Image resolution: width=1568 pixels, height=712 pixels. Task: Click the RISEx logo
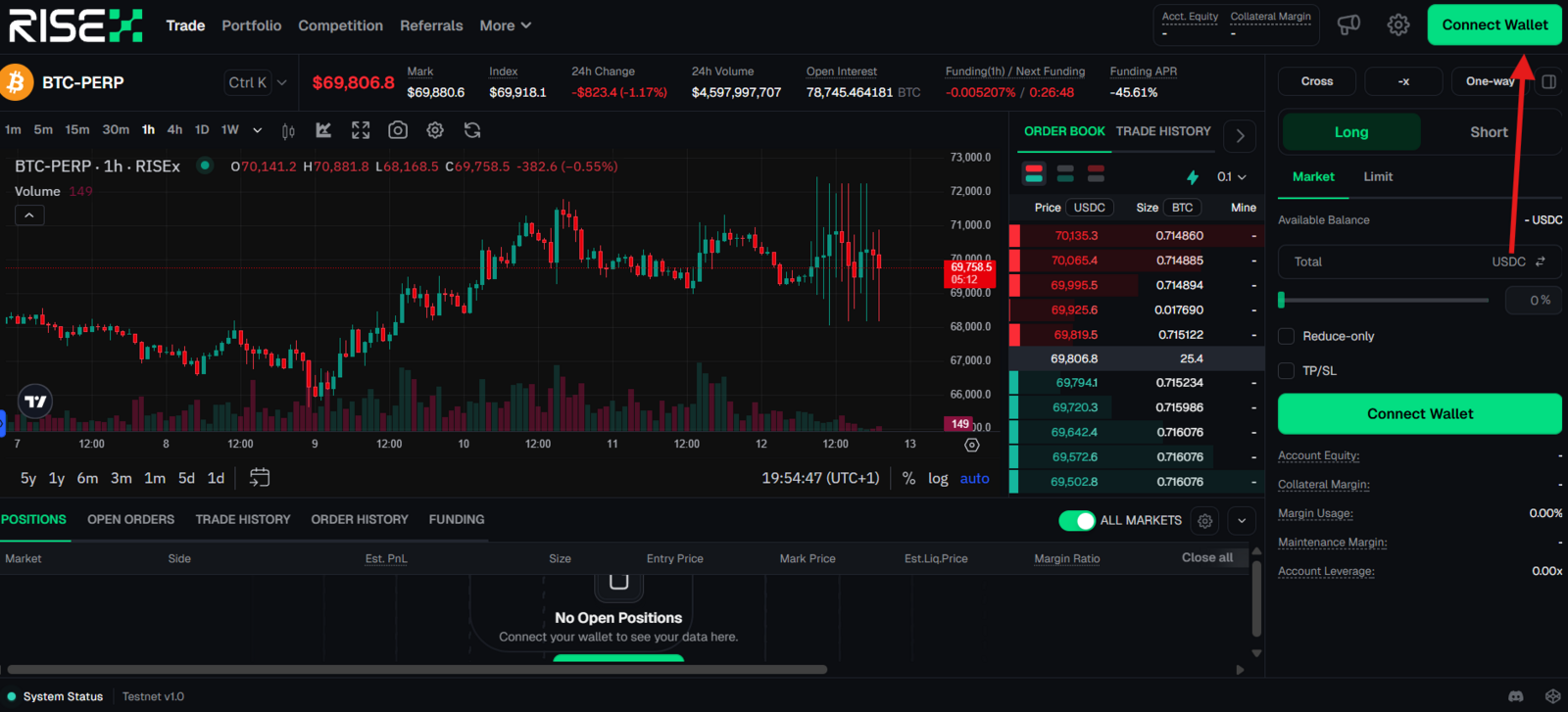point(75,25)
